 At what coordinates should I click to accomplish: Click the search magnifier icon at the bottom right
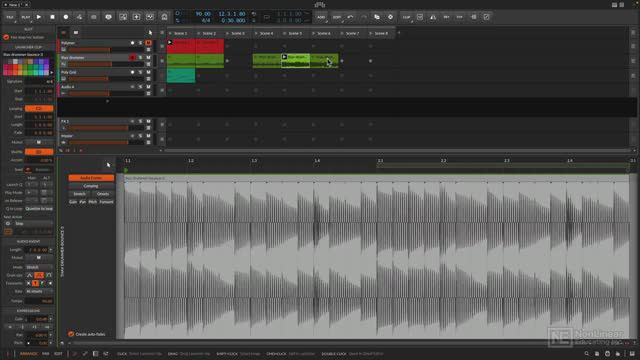tap(587, 354)
